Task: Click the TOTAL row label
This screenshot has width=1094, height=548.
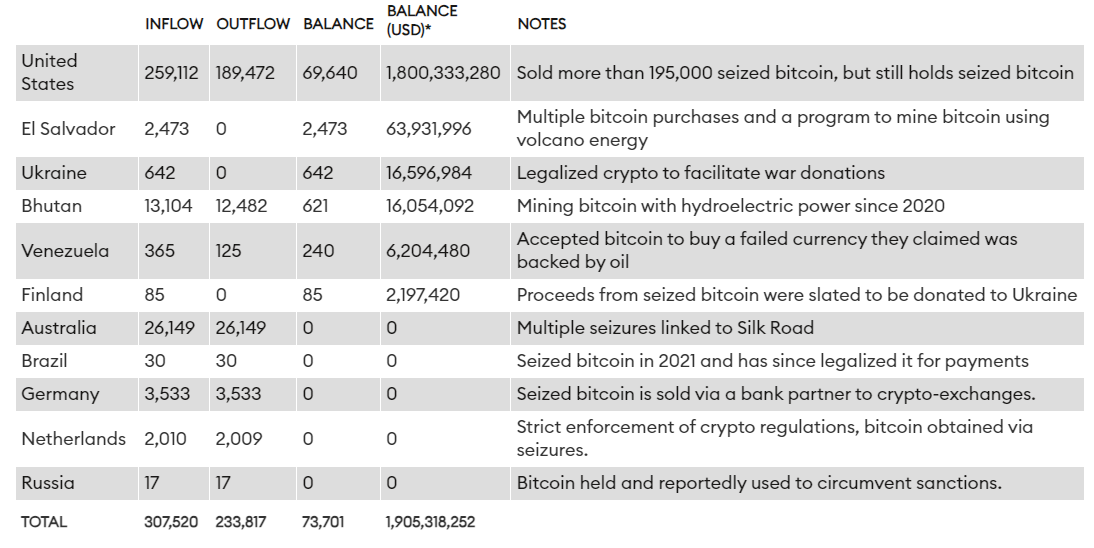Action: [44, 521]
